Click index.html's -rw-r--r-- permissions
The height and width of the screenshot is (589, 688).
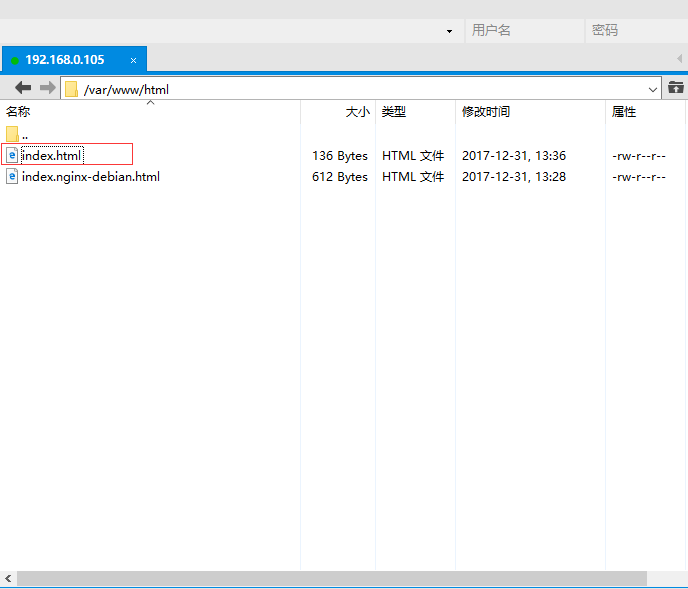click(x=639, y=156)
